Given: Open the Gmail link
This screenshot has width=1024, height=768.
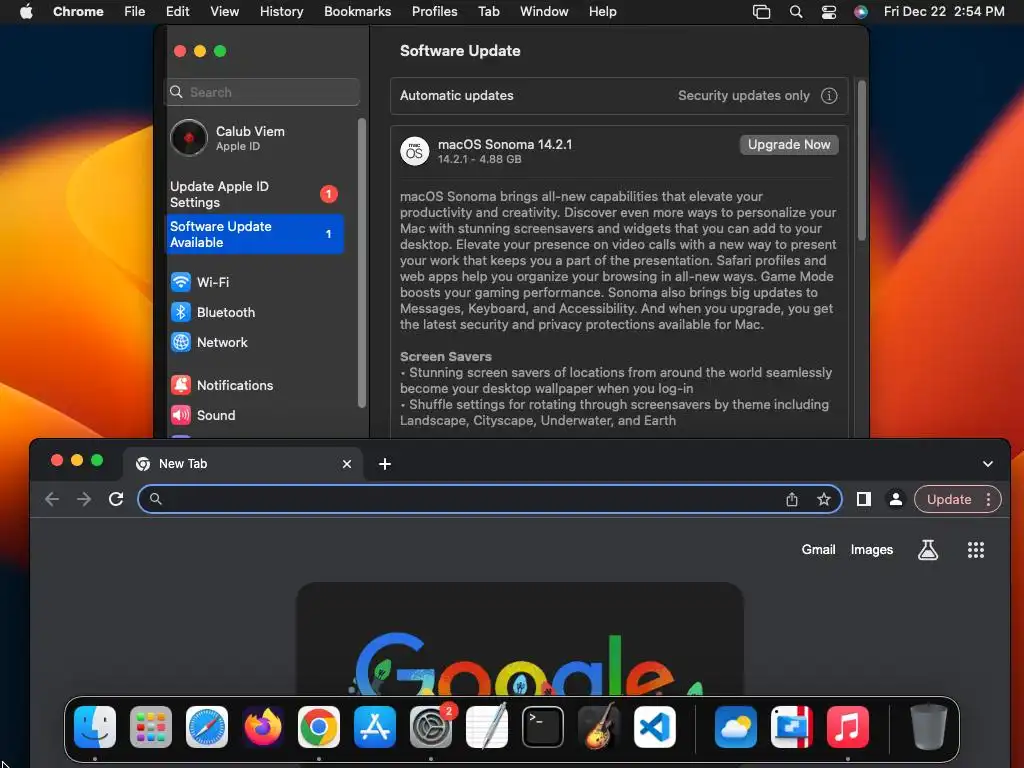Looking at the screenshot, I should point(818,550).
